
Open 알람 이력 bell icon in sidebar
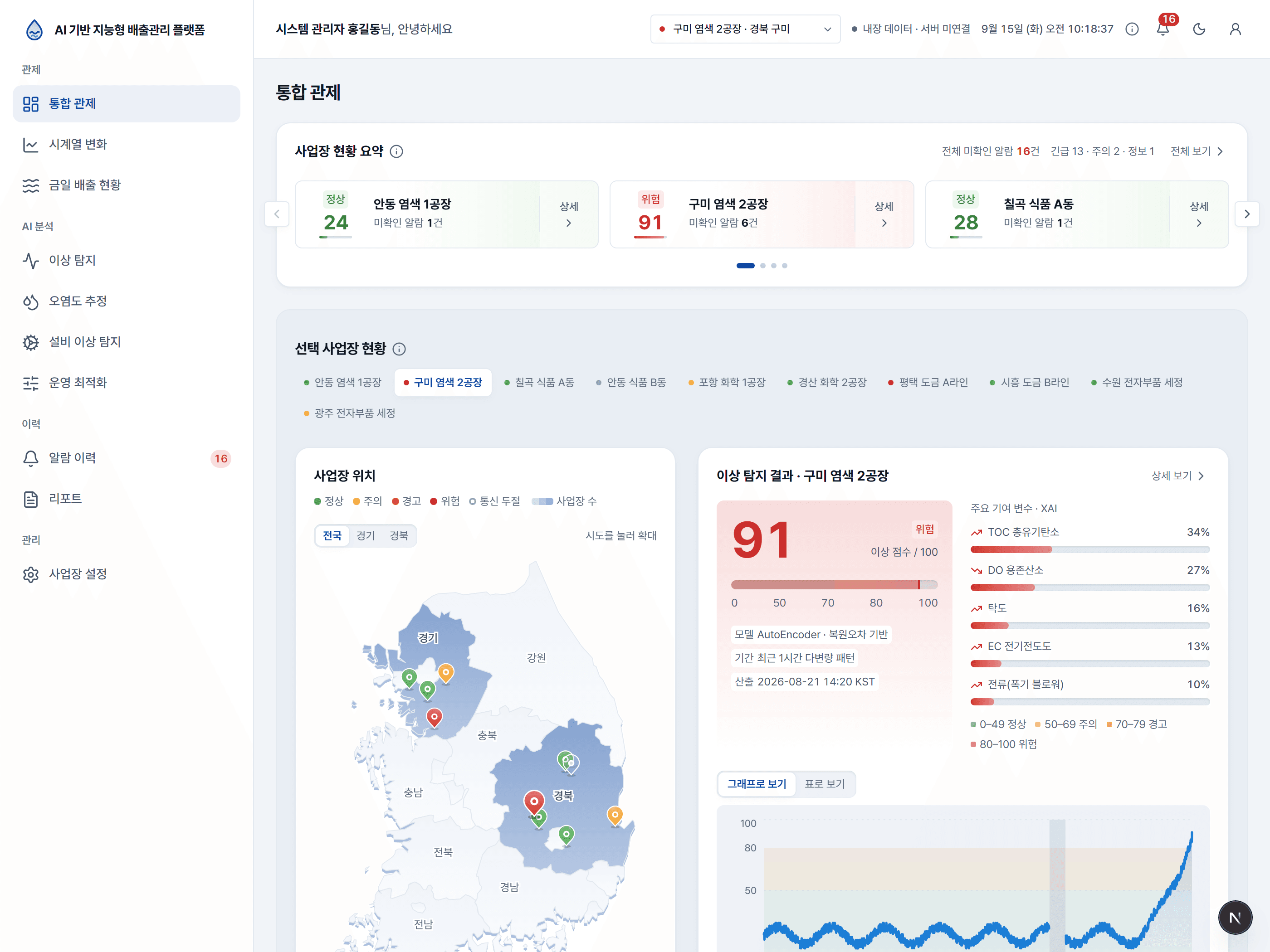click(x=30, y=458)
